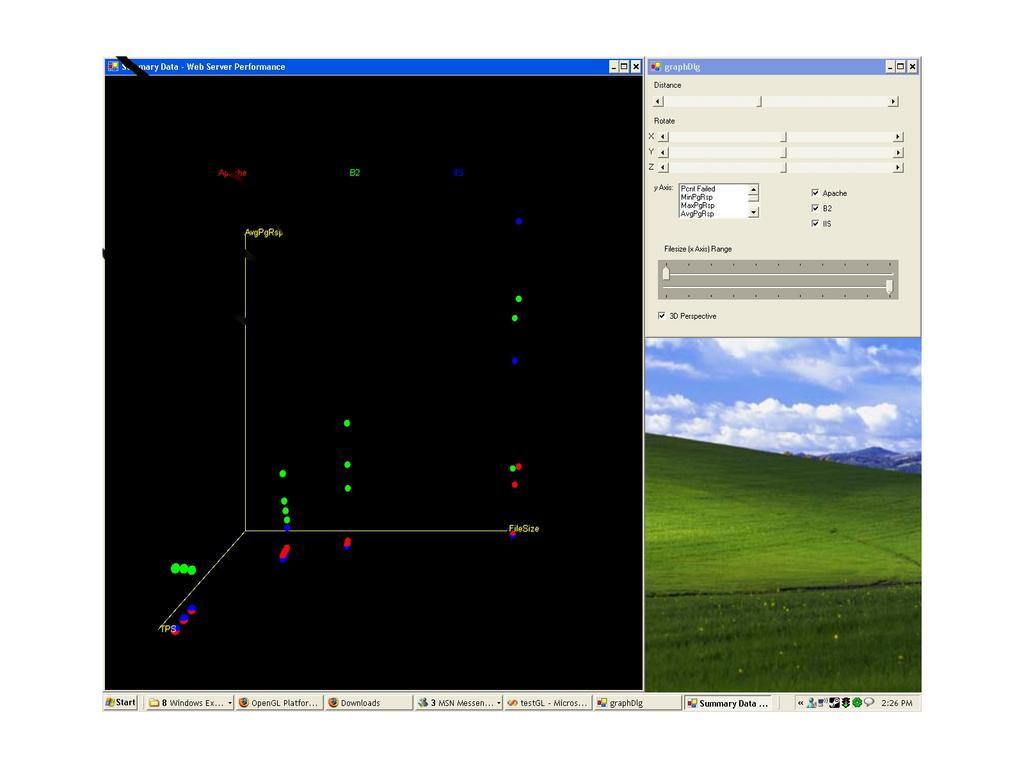Click the lower Filesize range slider handle
Image resolution: width=1024 pixels, height=768 pixels.
(889, 287)
